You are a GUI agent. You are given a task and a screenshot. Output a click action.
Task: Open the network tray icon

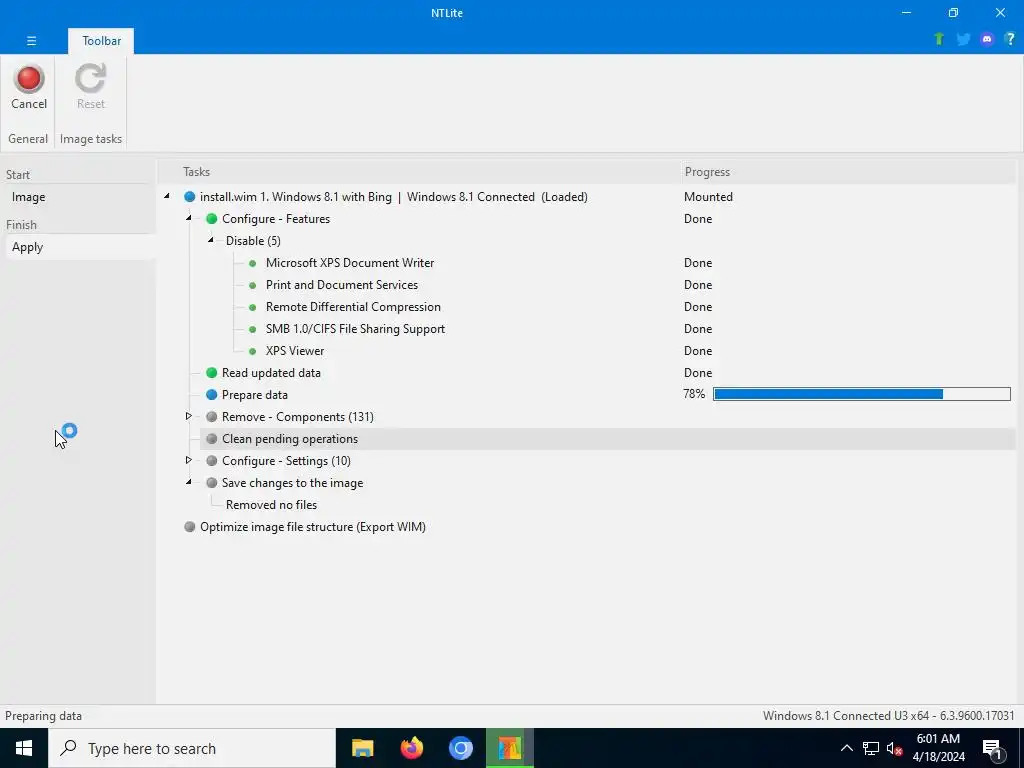(x=871, y=748)
